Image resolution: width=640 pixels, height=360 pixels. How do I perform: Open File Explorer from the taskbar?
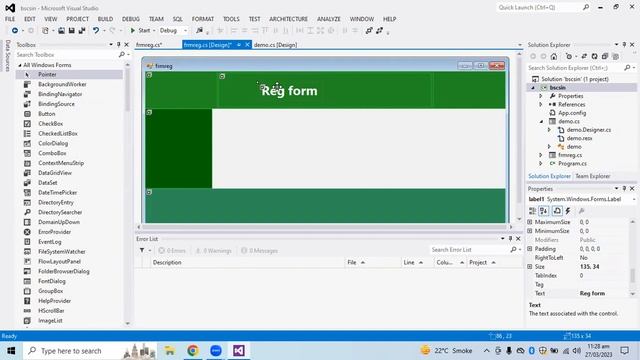point(169,351)
